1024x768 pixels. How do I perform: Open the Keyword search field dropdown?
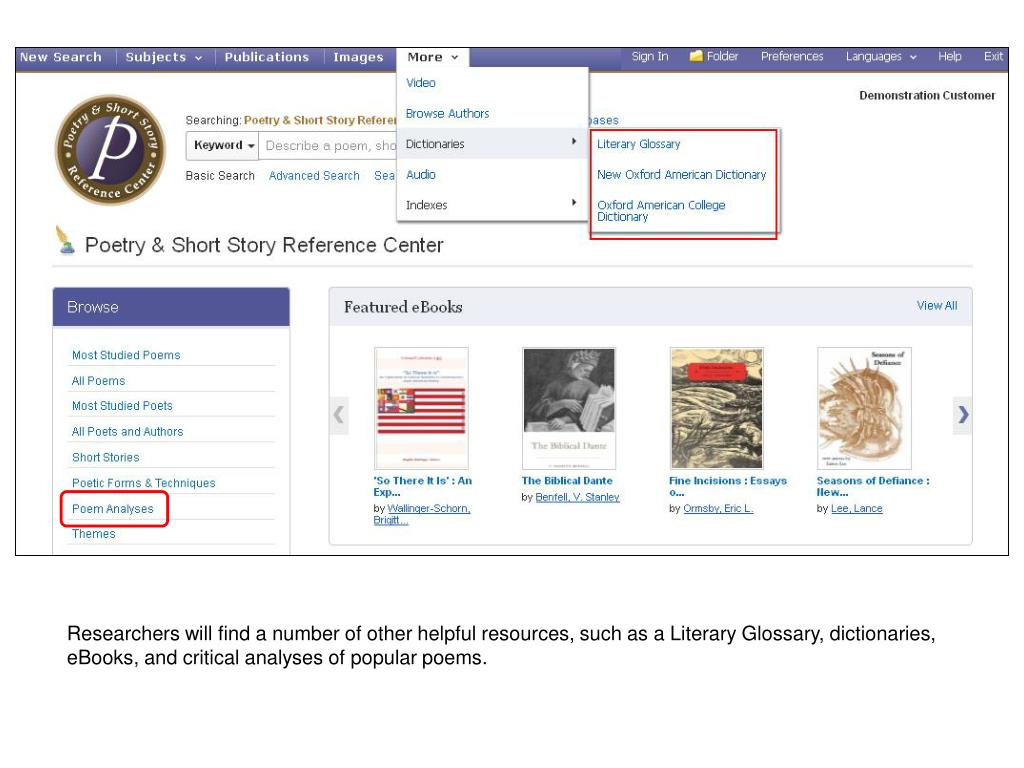pos(223,145)
